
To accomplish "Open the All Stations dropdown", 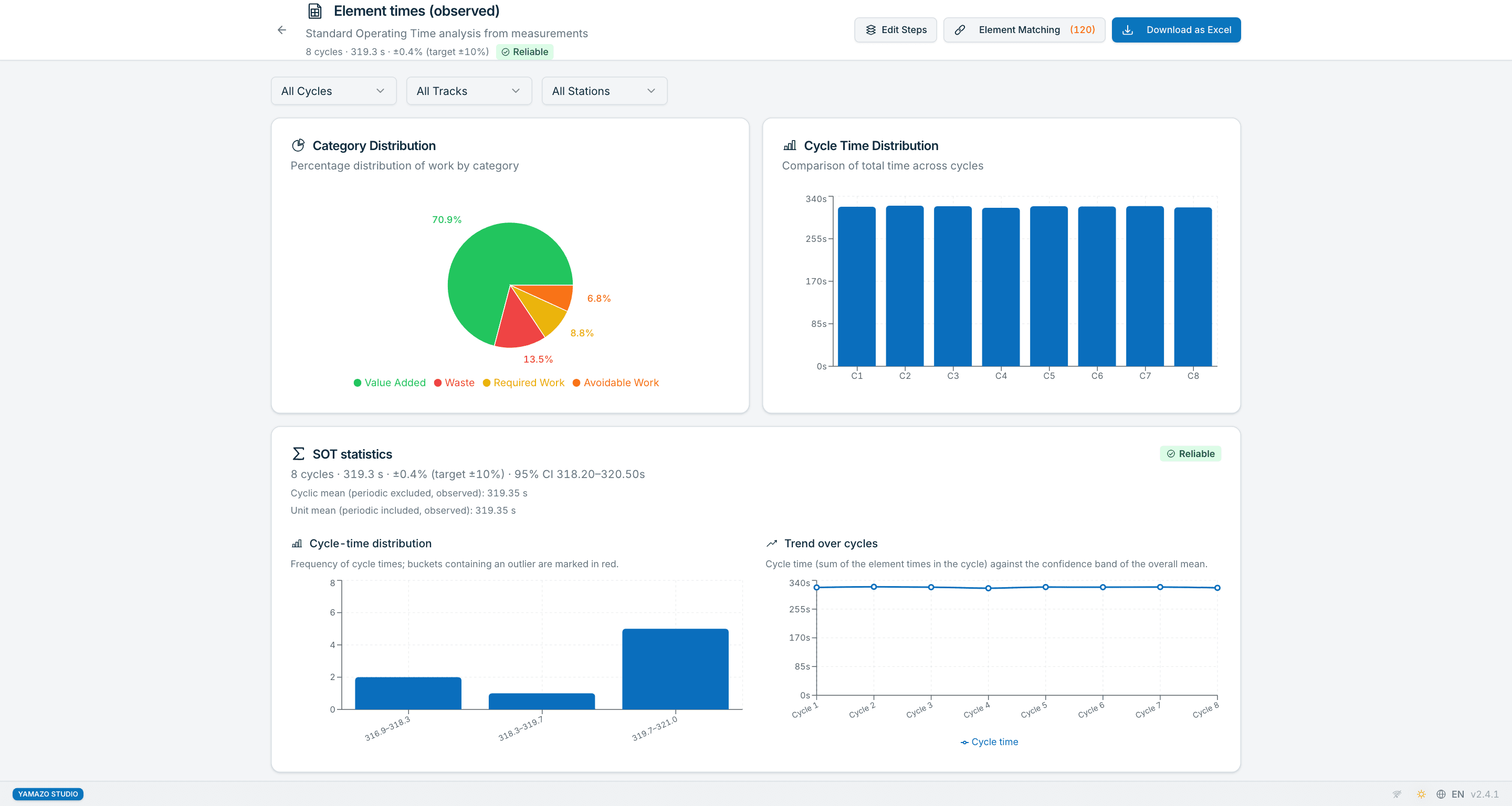I will (605, 91).
